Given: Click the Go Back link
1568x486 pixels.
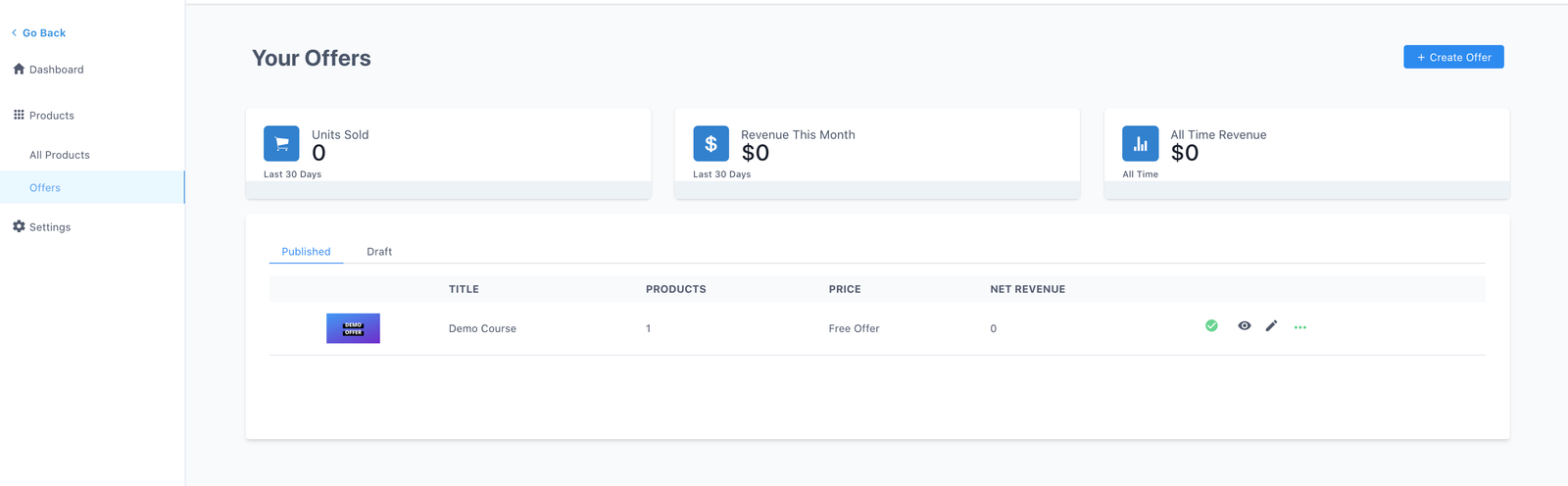Looking at the screenshot, I should 44,33.
